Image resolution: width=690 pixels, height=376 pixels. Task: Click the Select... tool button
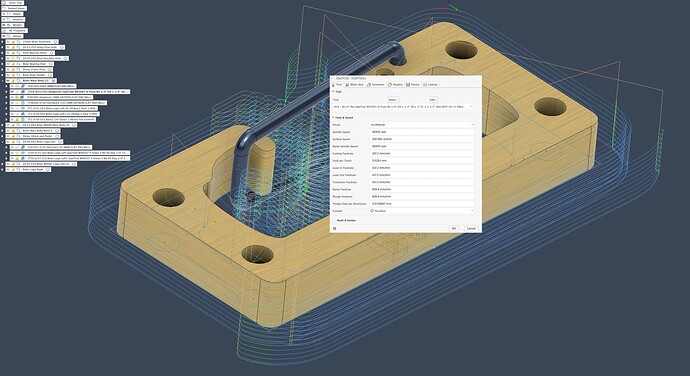coord(393,100)
